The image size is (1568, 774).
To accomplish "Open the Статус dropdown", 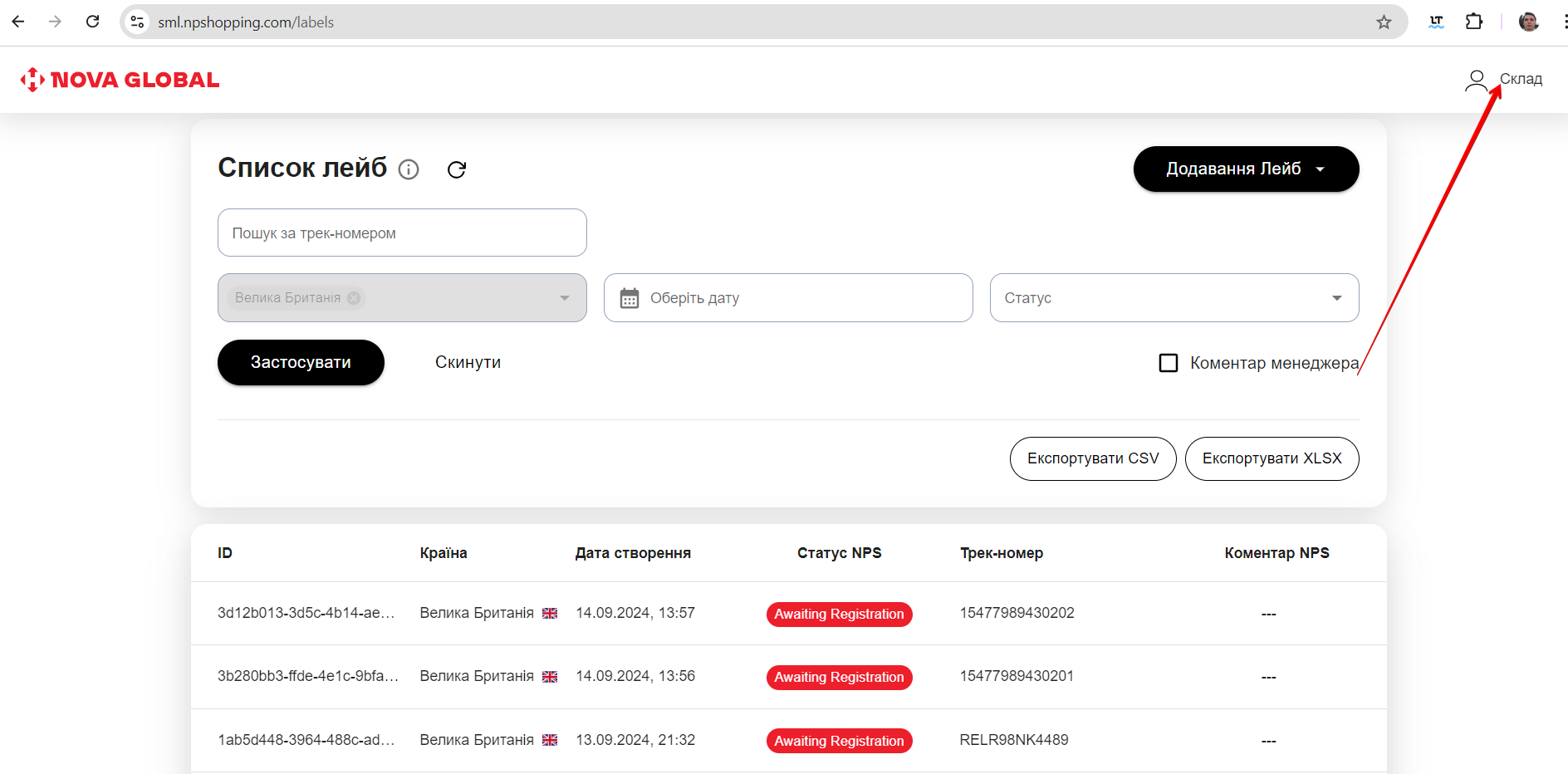I will click(x=1174, y=298).
